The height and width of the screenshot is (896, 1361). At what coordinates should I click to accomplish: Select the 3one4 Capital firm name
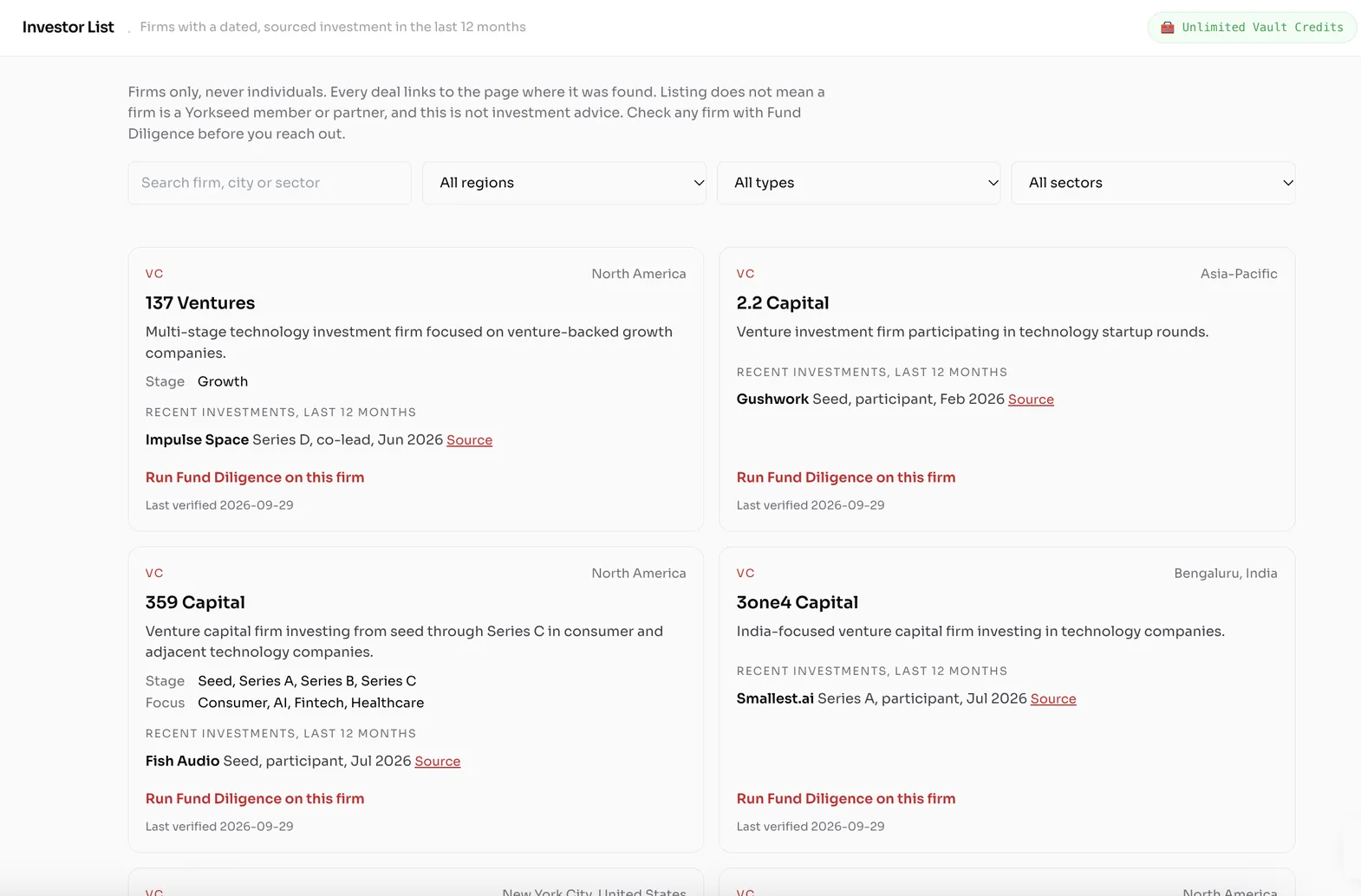pyautogui.click(x=798, y=602)
